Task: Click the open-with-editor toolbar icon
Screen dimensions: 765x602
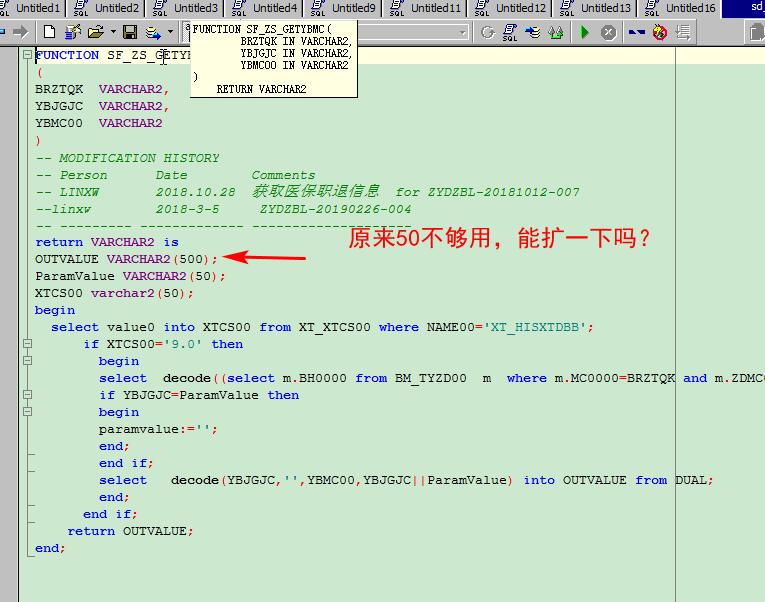Action: pos(73,32)
